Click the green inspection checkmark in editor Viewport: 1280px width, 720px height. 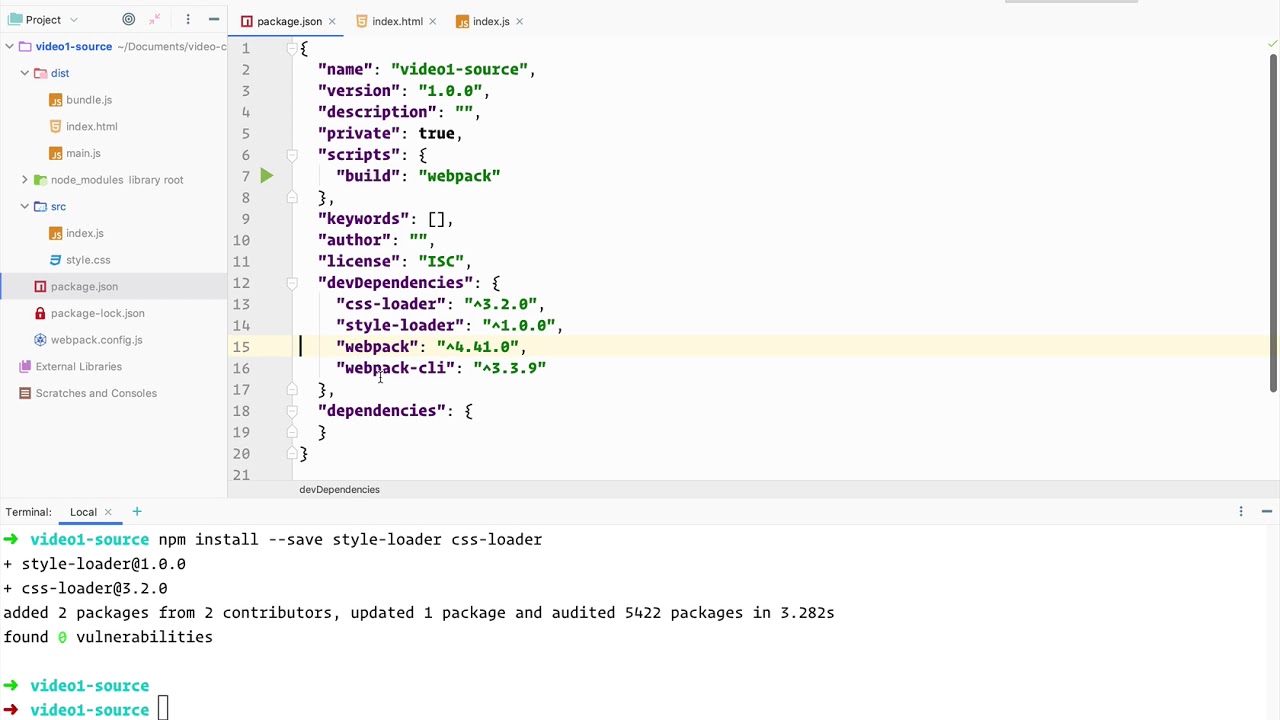pyautogui.click(x=1272, y=44)
